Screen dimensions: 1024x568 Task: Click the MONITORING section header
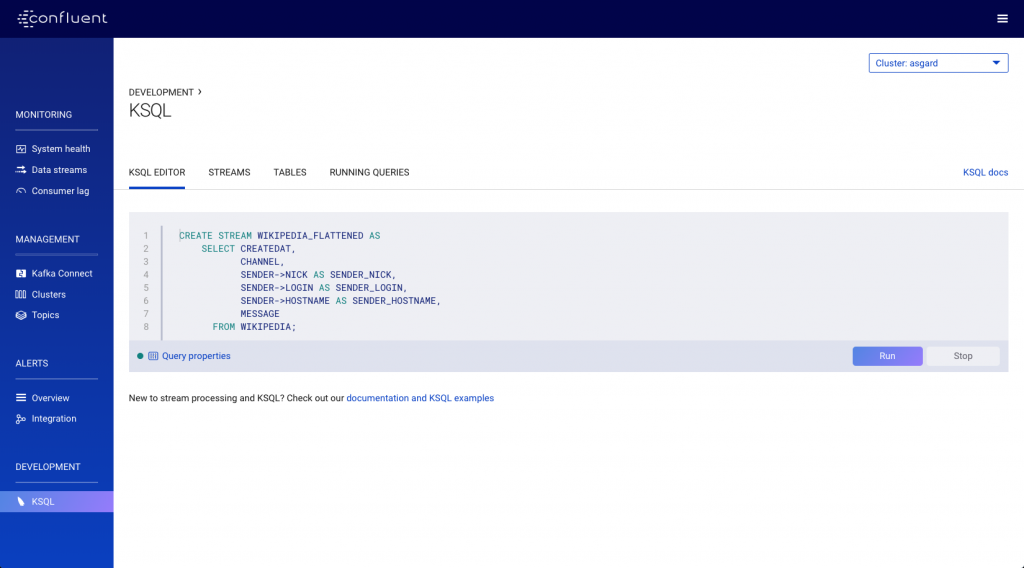[44, 114]
